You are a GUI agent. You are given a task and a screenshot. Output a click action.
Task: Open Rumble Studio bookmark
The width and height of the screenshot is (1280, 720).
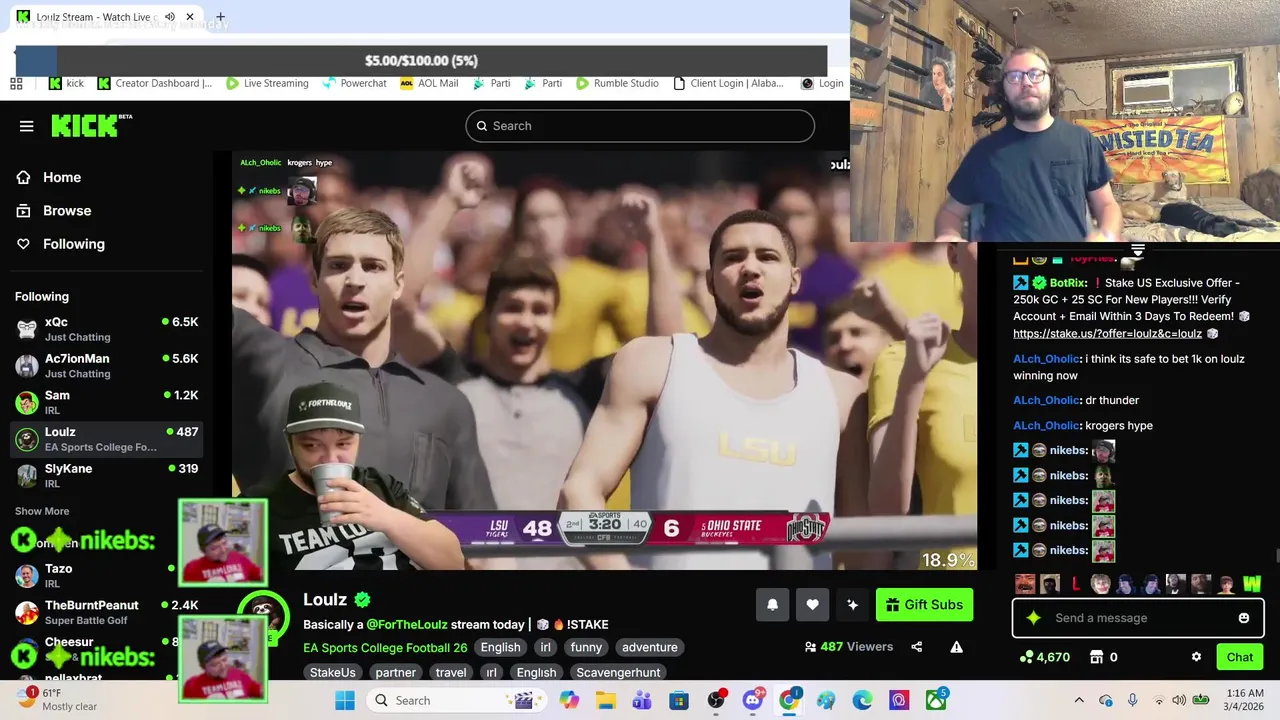617,83
